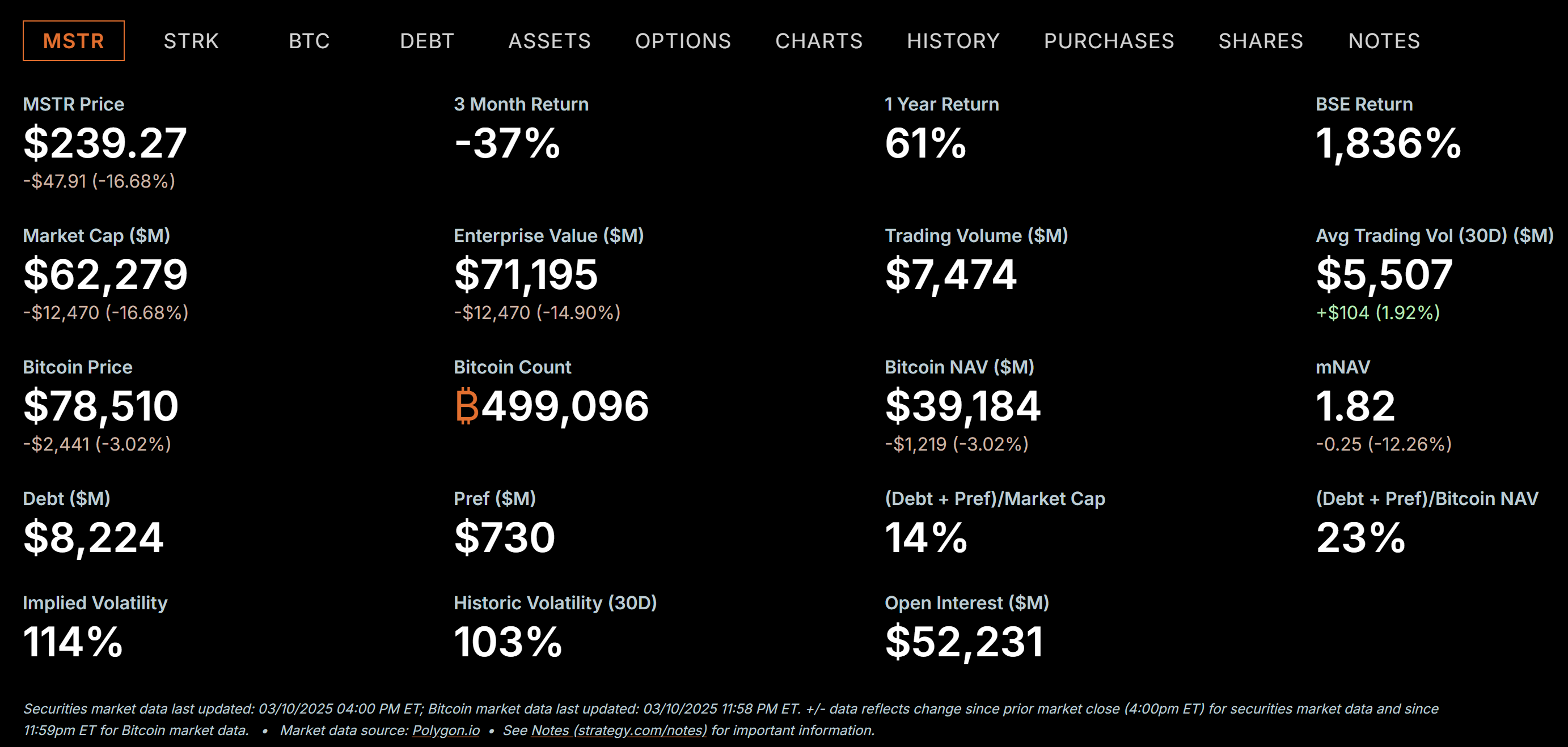Click the Market Cap value $62,279
This screenshot has height=747, width=1568.
tap(105, 275)
